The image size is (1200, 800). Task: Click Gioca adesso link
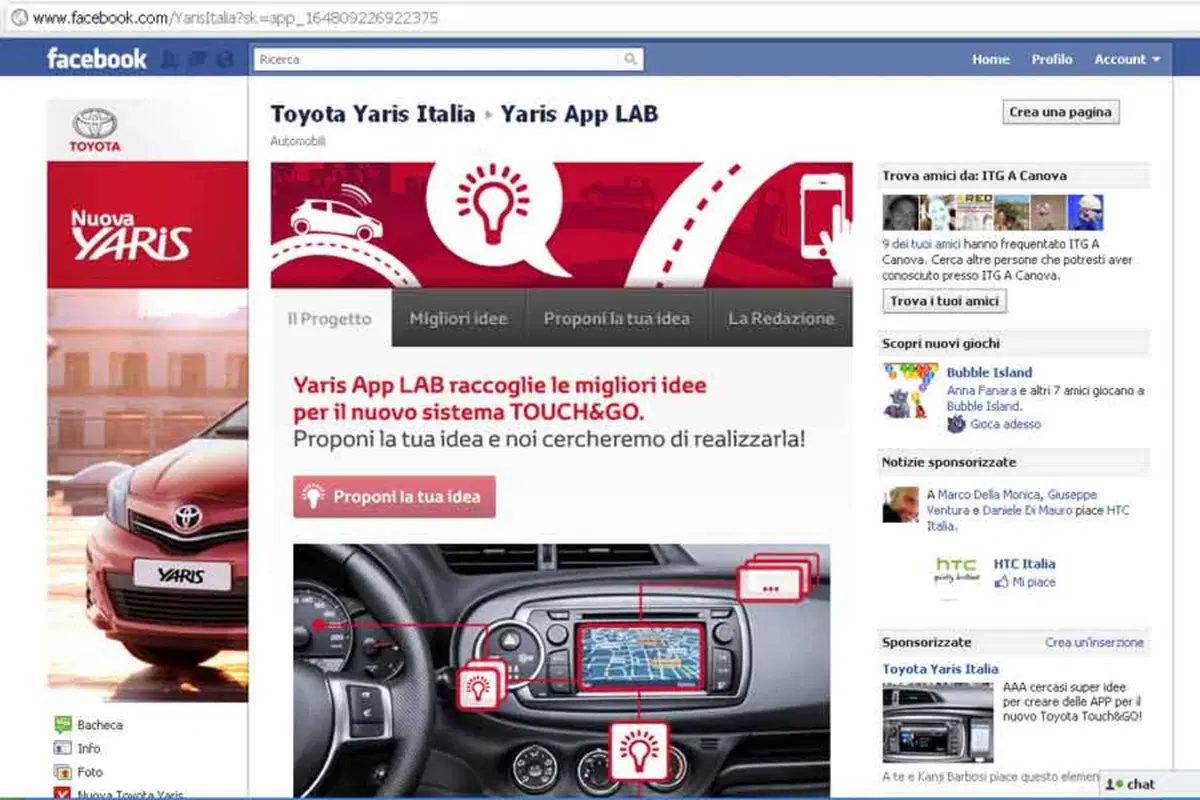pos(1005,424)
